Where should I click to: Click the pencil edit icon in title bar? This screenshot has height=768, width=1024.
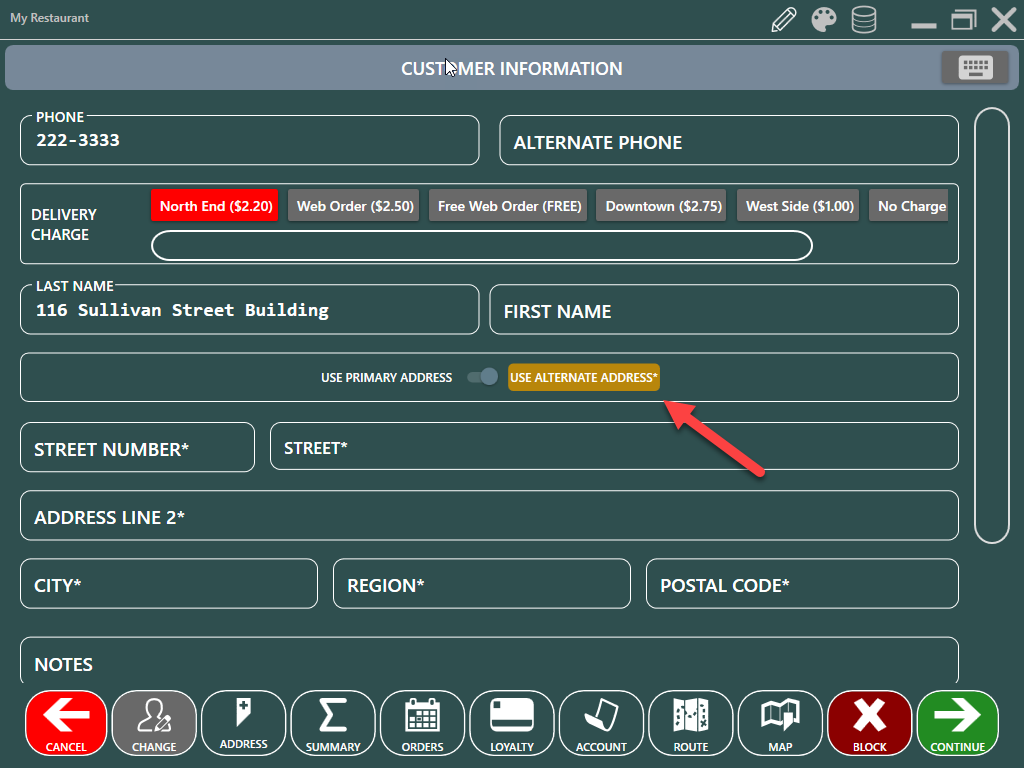click(785, 20)
